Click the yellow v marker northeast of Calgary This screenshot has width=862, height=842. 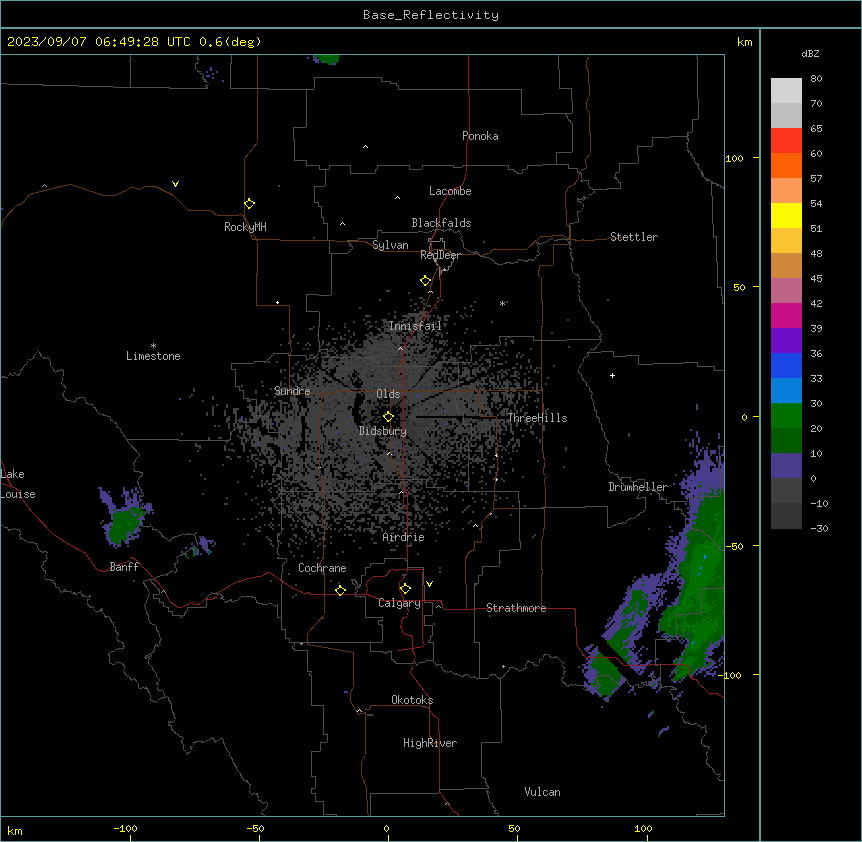coord(429,584)
